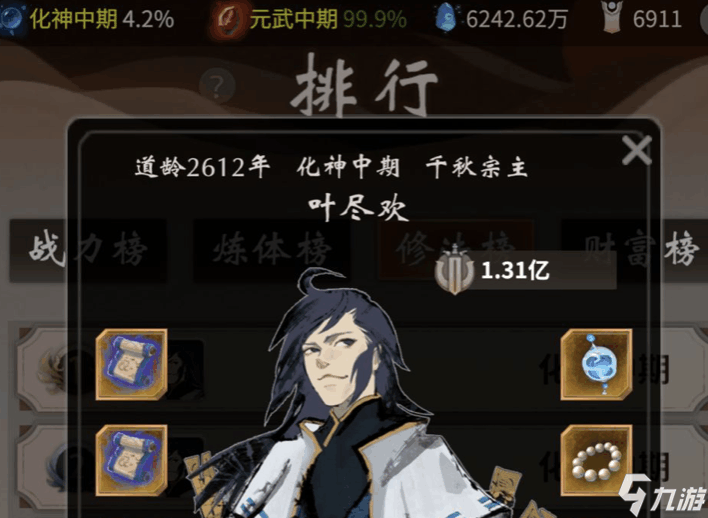
Task: Tap the player name 叶尽欢
Action: coord(358,209)
